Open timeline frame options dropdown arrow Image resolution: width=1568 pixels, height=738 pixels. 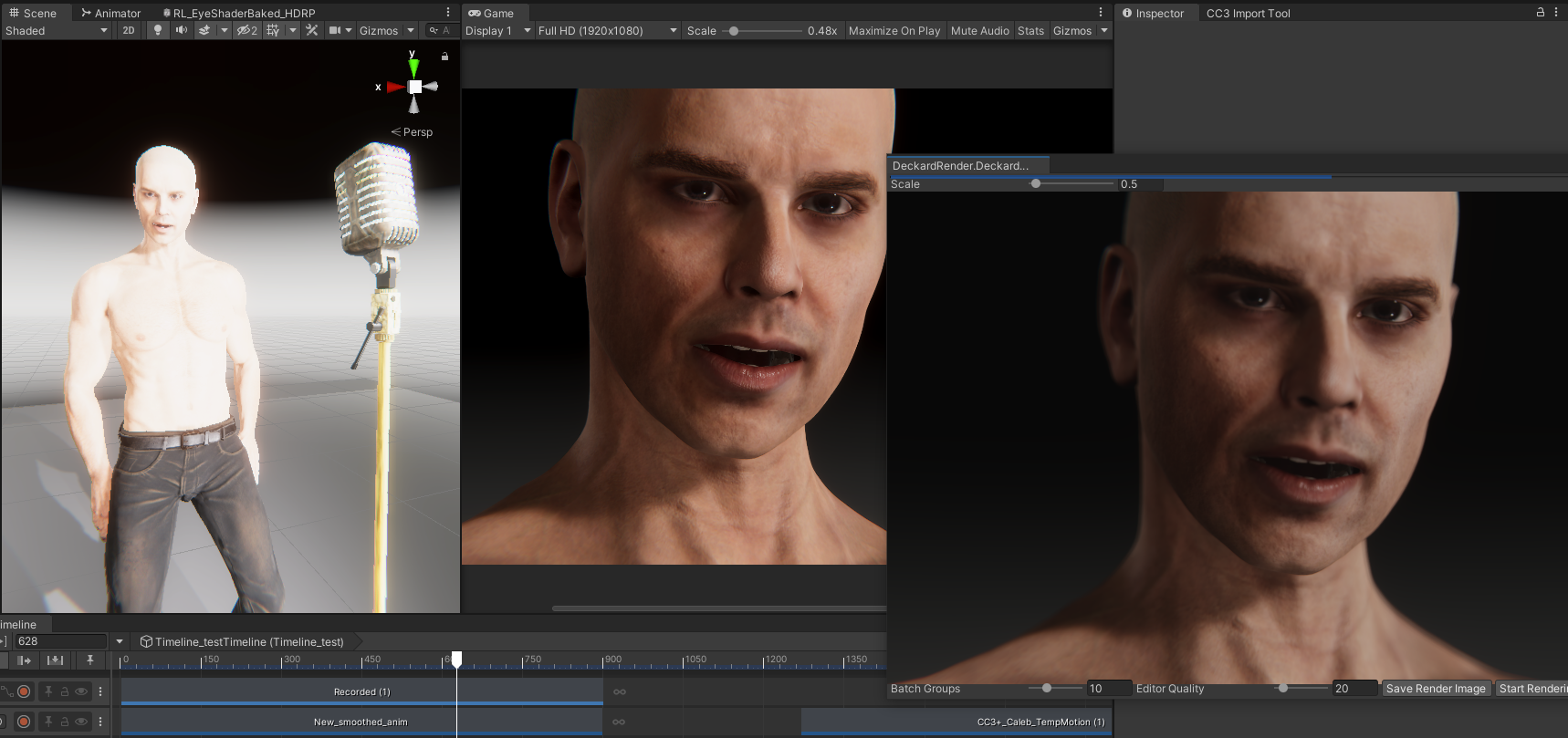coord(120,641)
